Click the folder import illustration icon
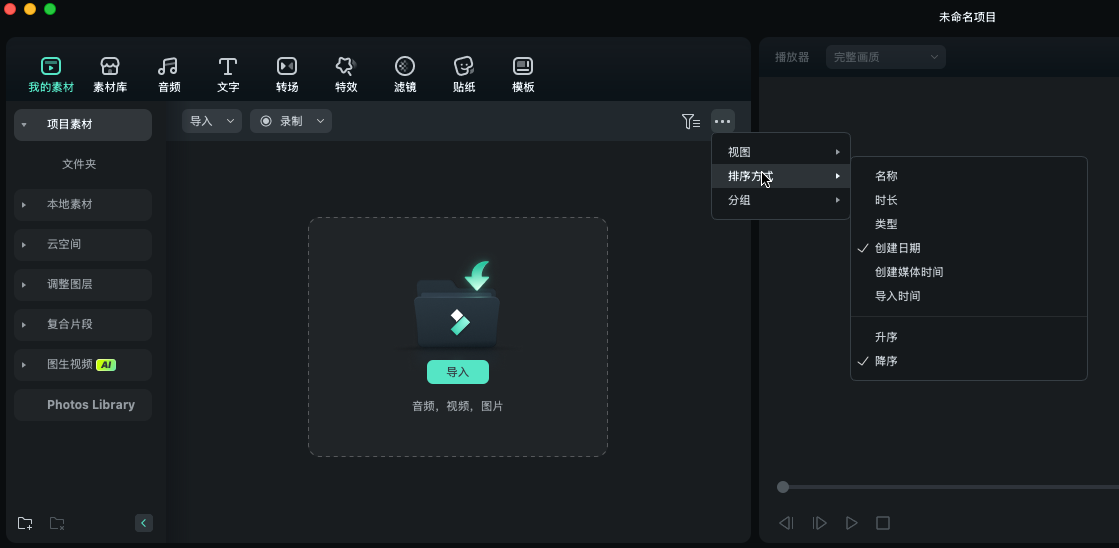The image size is (1119, 548). 457,307
